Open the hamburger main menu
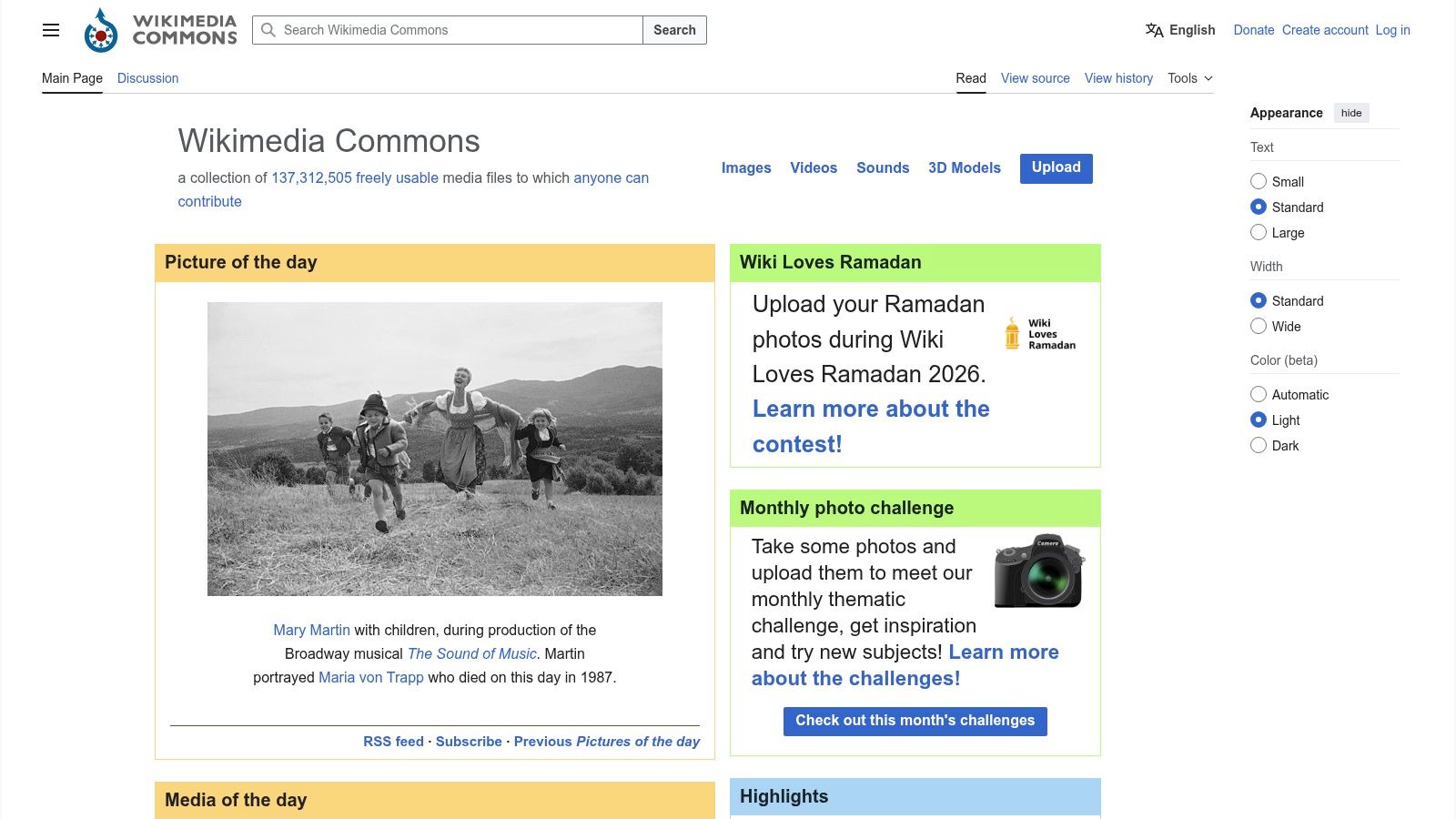1456x819 pixels. (x=51, y=30)
